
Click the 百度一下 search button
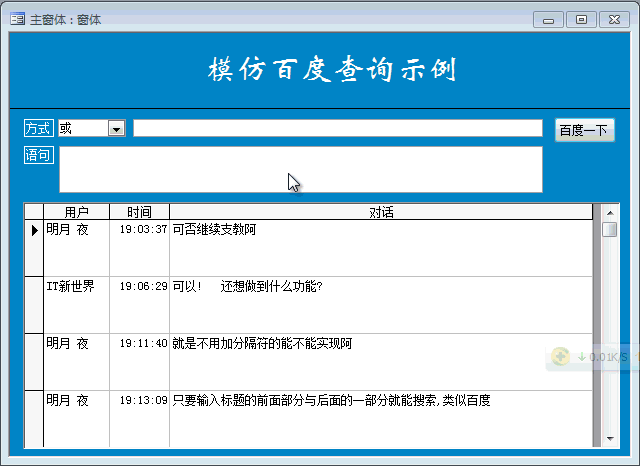(584, 130)
